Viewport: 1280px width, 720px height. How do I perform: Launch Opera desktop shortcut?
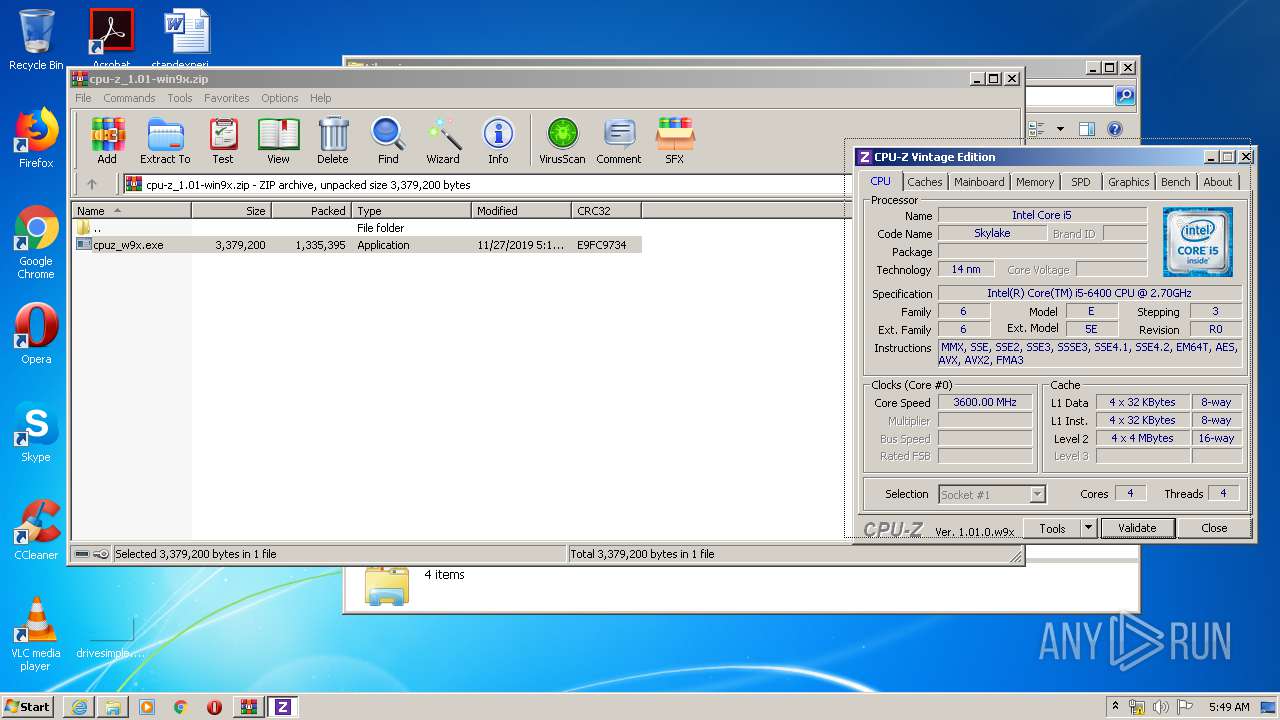coord(36,334)
